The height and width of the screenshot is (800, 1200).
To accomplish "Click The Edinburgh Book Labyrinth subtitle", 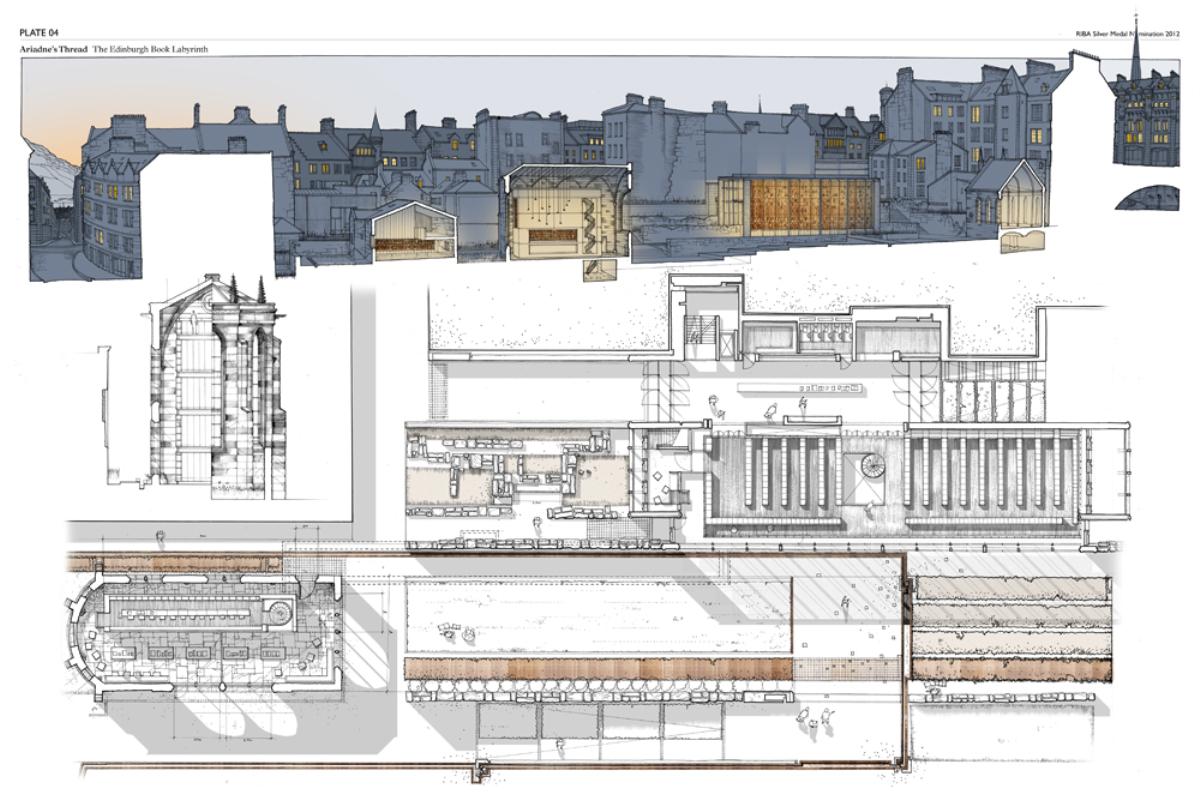I will (151, 49).
